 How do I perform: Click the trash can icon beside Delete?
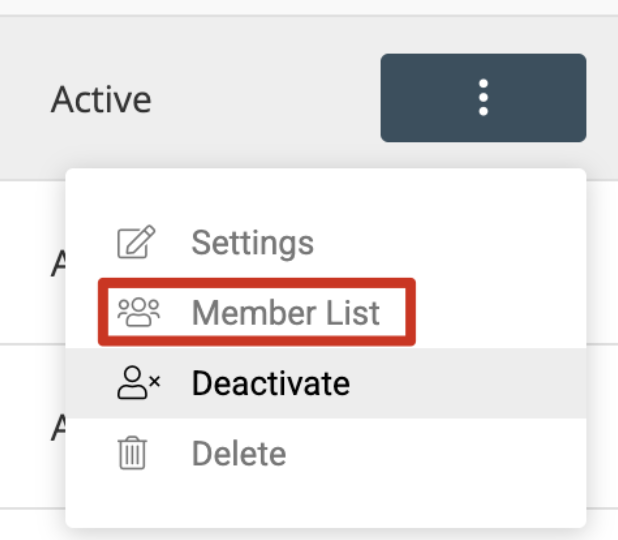pyautogui.click(x=132, y=453)
